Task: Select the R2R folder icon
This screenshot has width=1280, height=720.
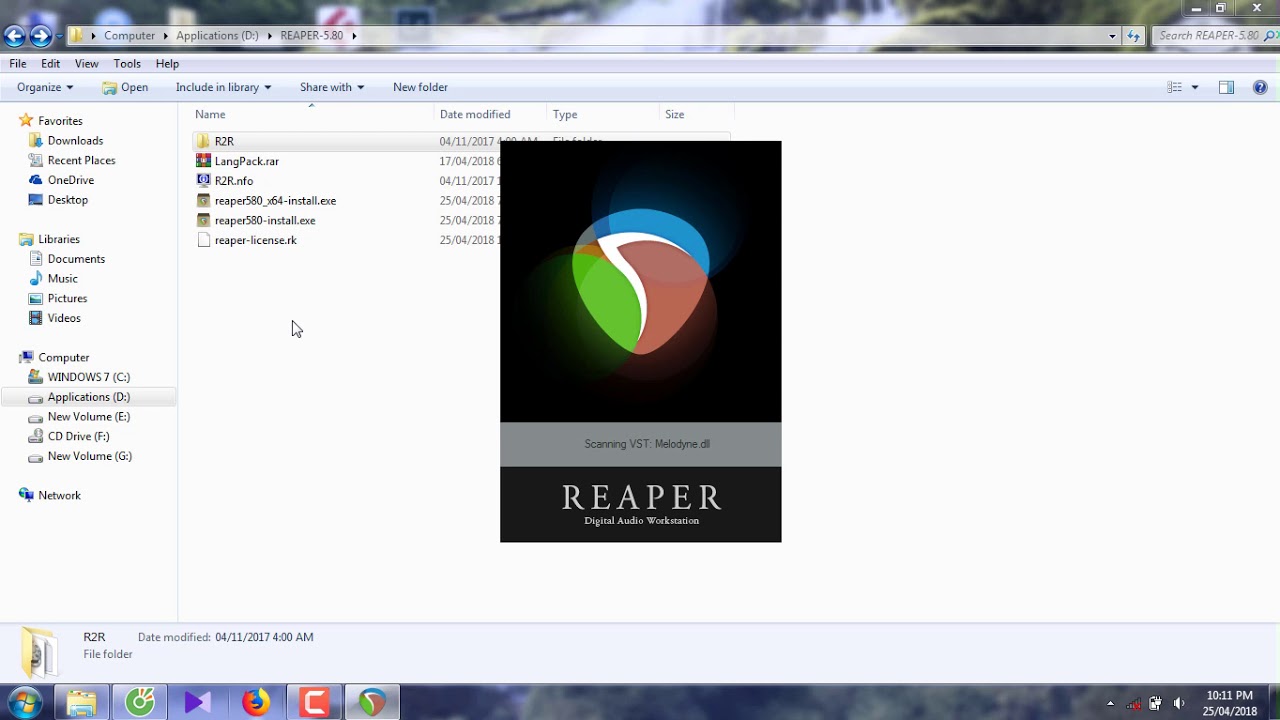Action: (x=203, y=141)
